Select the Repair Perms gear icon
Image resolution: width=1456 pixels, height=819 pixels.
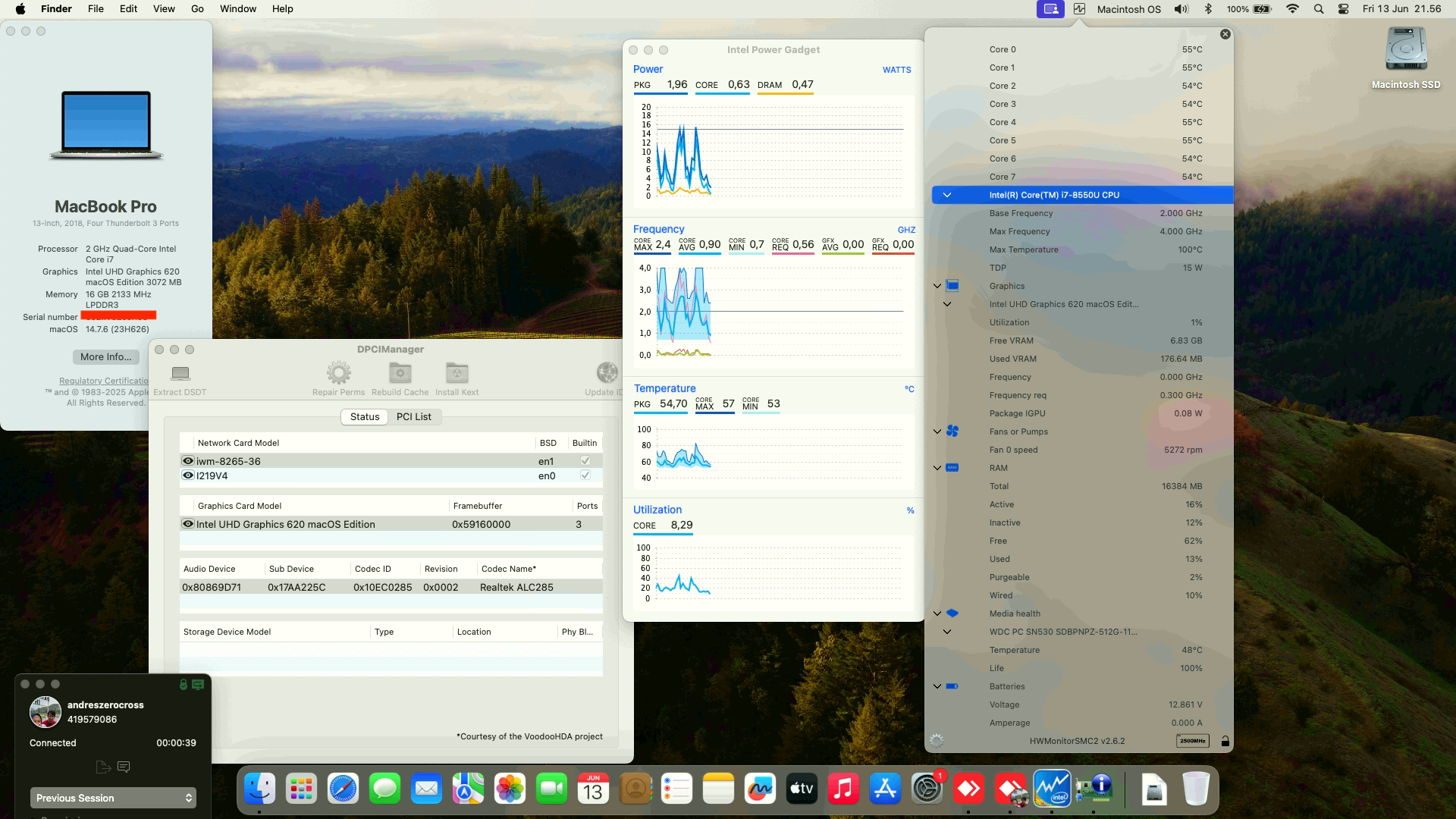pyautogui.click(x=338, y=372)
